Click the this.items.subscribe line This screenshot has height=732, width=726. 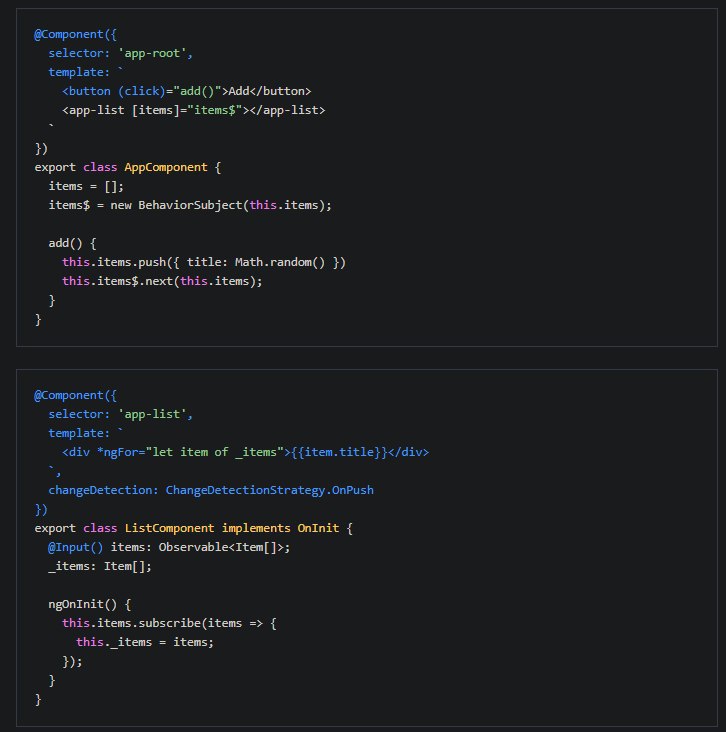pos(169,623)
